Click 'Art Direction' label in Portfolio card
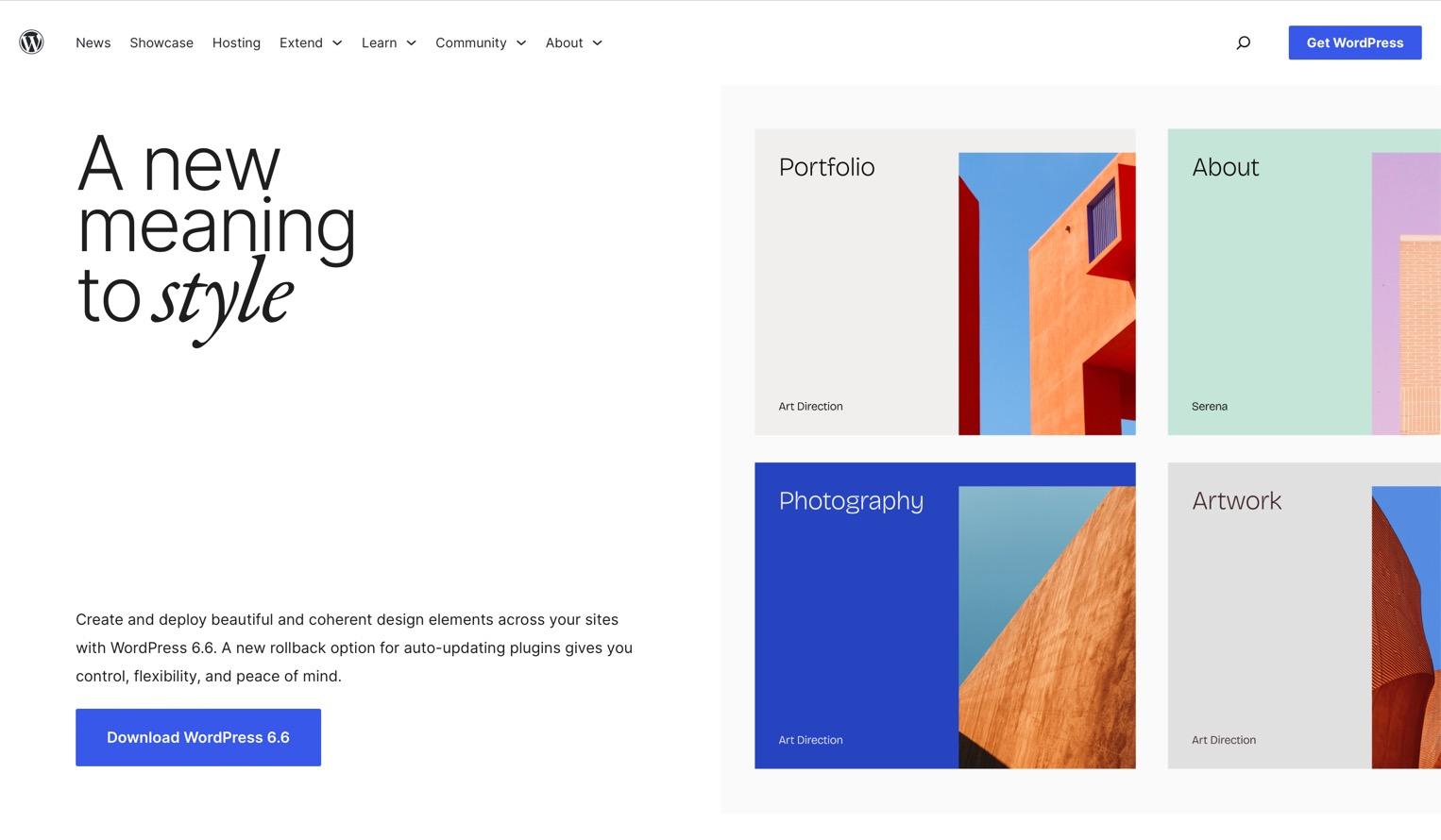 point(810,407)
